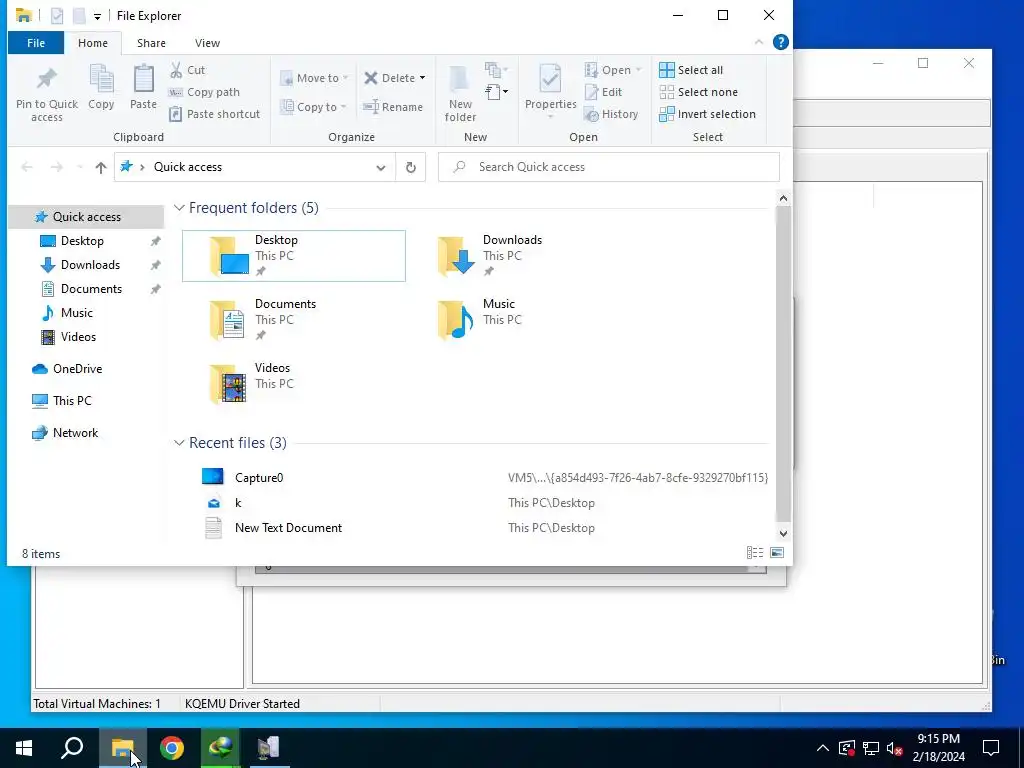The height and width of the screenshot is (768, 1024).
Task: Click Pin to Quick access icon
Action: point(46,93)
